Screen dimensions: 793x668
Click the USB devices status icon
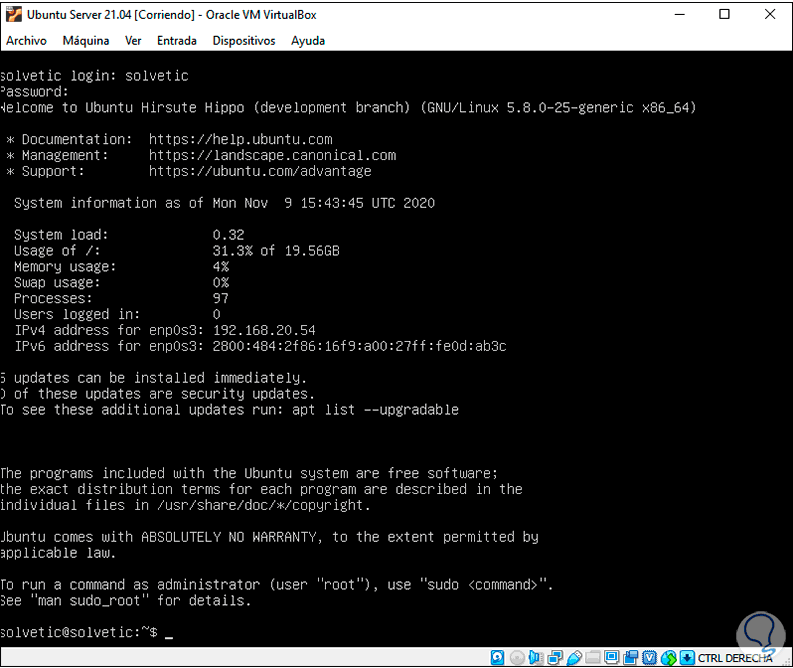pyautogui.click(x=574, y=657)
